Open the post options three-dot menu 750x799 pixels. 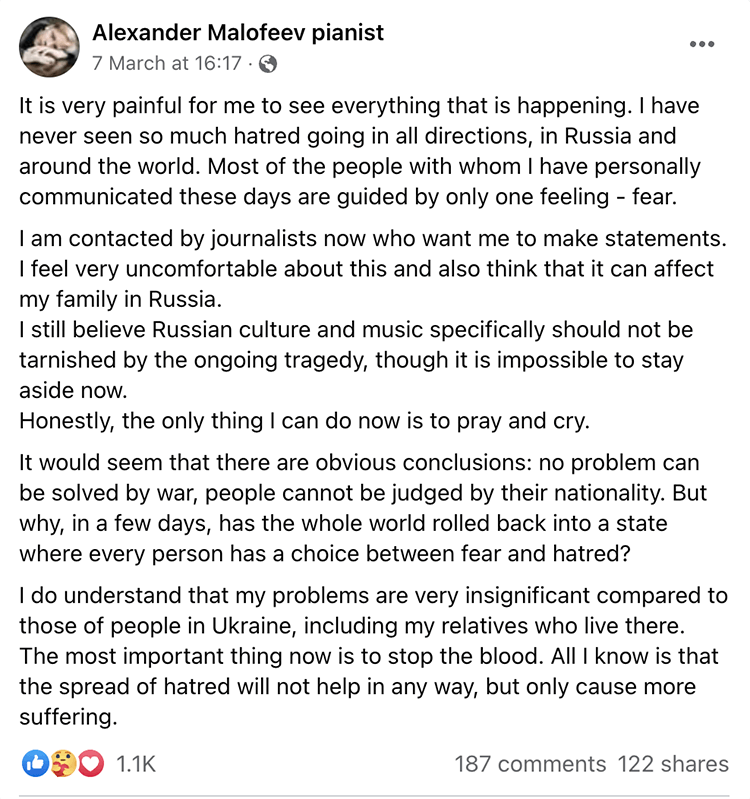pos(702,45)
